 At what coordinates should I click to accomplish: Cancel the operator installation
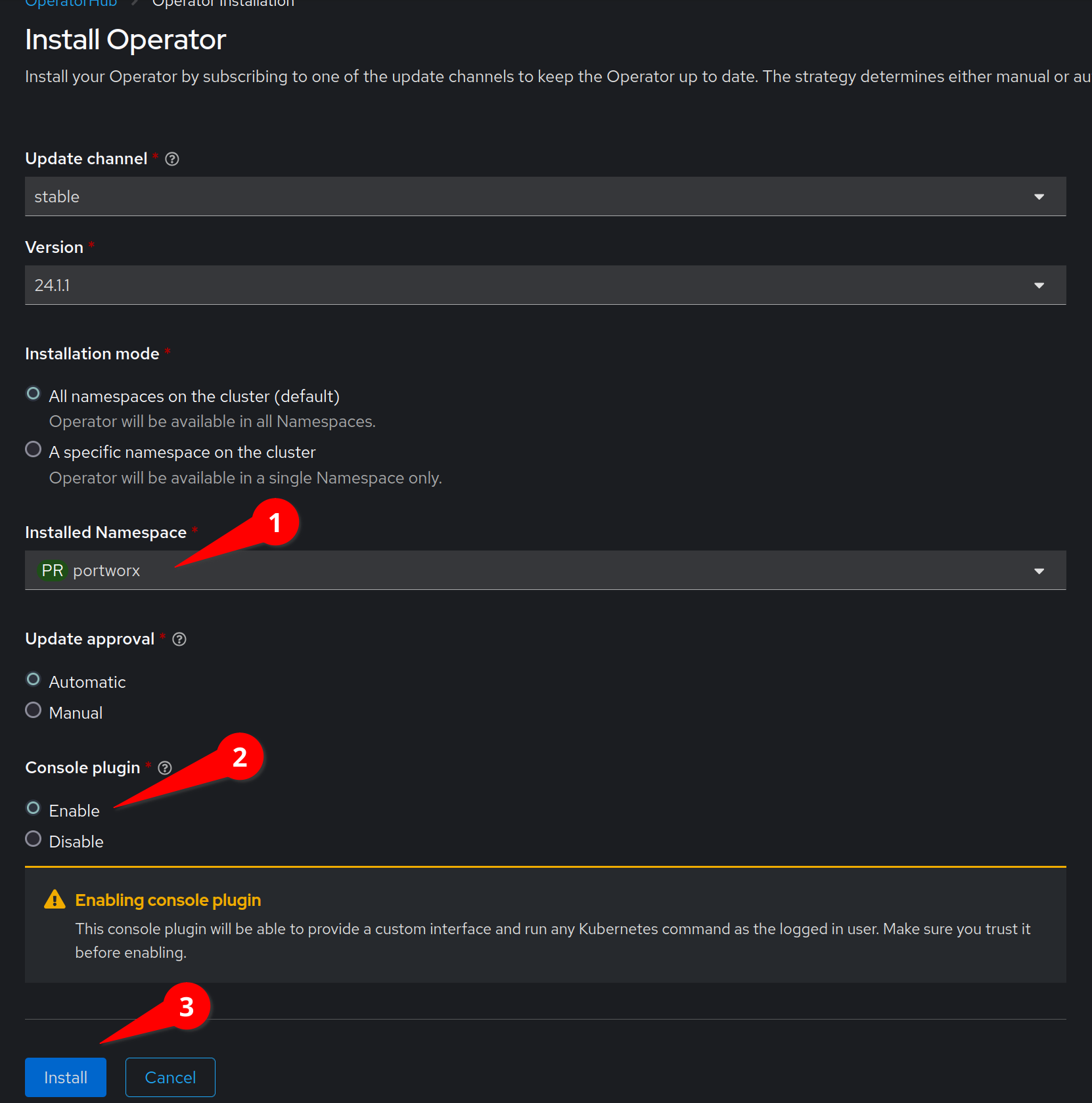click(x=170, y=1077)
